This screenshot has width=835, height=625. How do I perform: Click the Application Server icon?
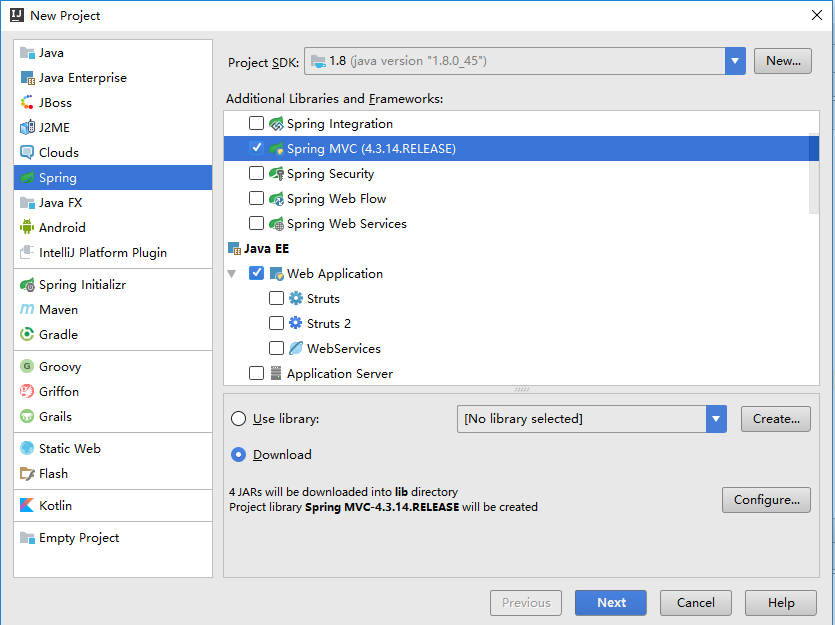[x=276, y=373]
